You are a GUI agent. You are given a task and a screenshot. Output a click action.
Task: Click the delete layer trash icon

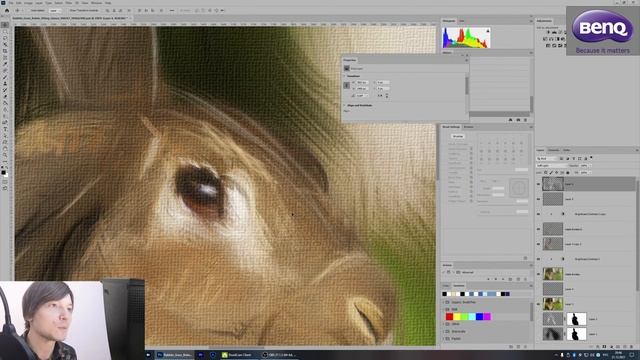632,347
